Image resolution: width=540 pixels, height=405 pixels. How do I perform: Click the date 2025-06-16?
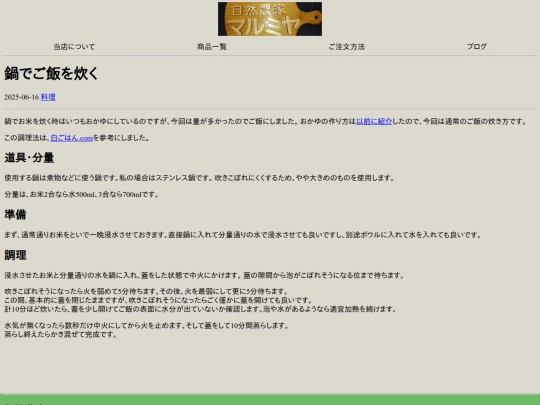pyautogui.click(x=22, y=97)
